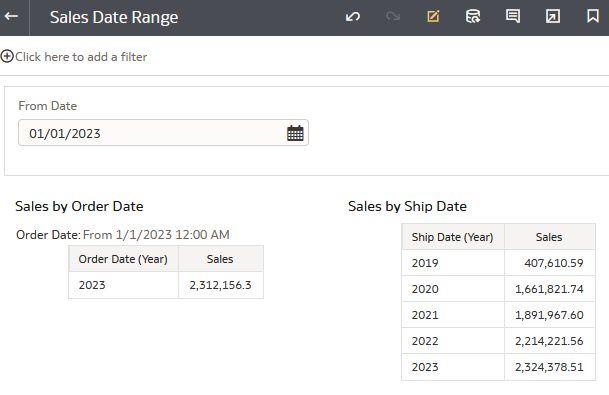
Task: Bookmark this workbook view
Action: pos(593,16)
